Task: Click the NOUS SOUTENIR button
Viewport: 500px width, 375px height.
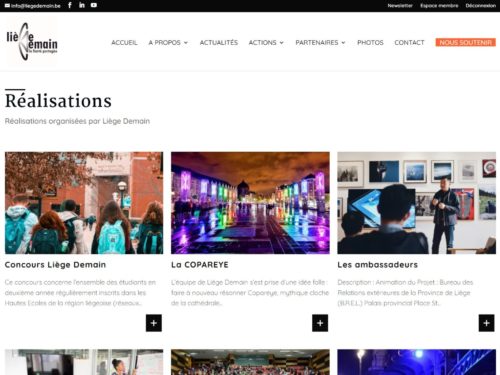Action: point(465,42)
